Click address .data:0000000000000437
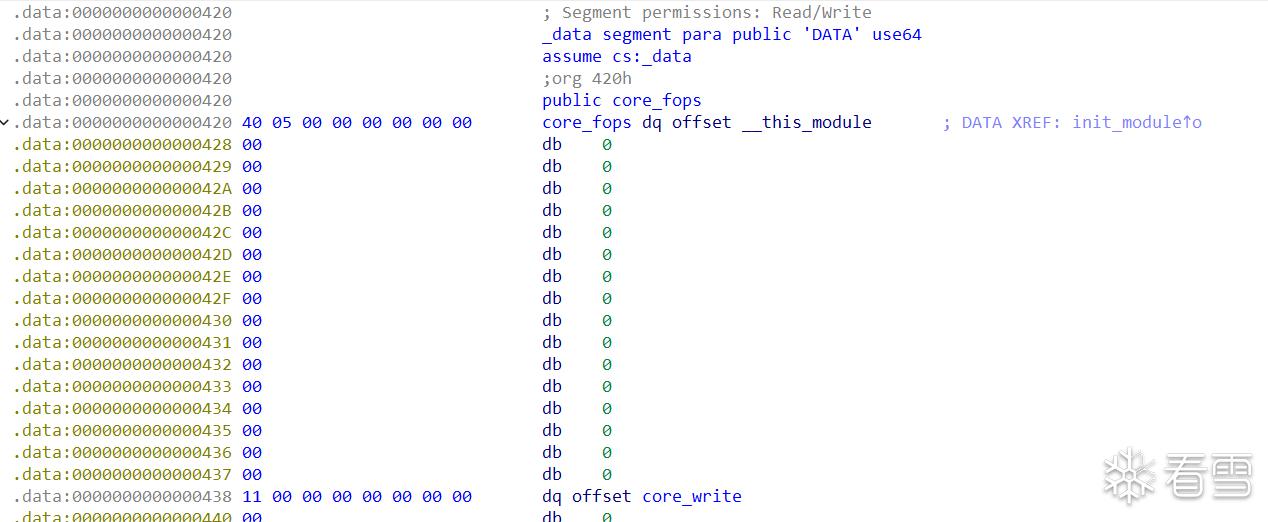The width and height of the screenshot is (1268, 522). coord(122,475)
